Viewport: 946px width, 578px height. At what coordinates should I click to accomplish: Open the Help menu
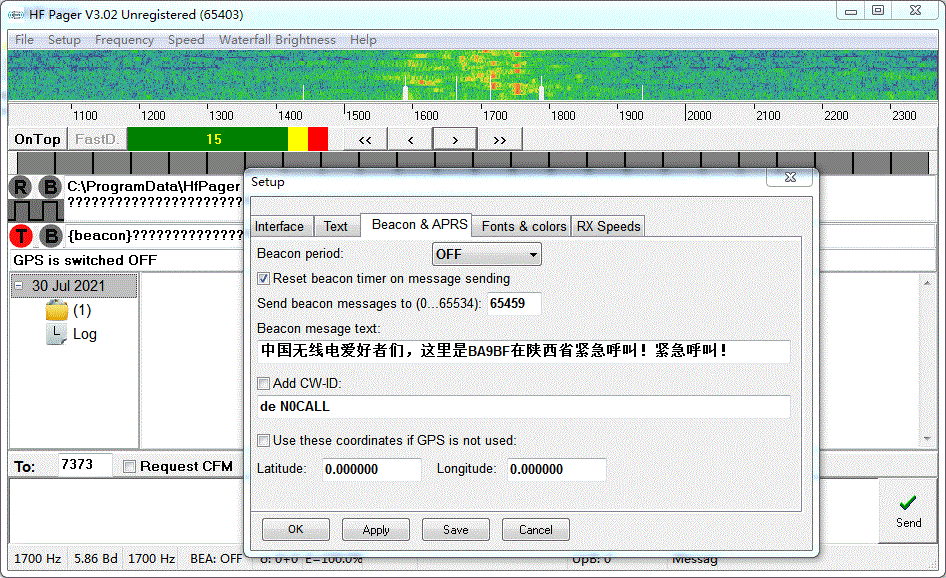pos(363,40)
